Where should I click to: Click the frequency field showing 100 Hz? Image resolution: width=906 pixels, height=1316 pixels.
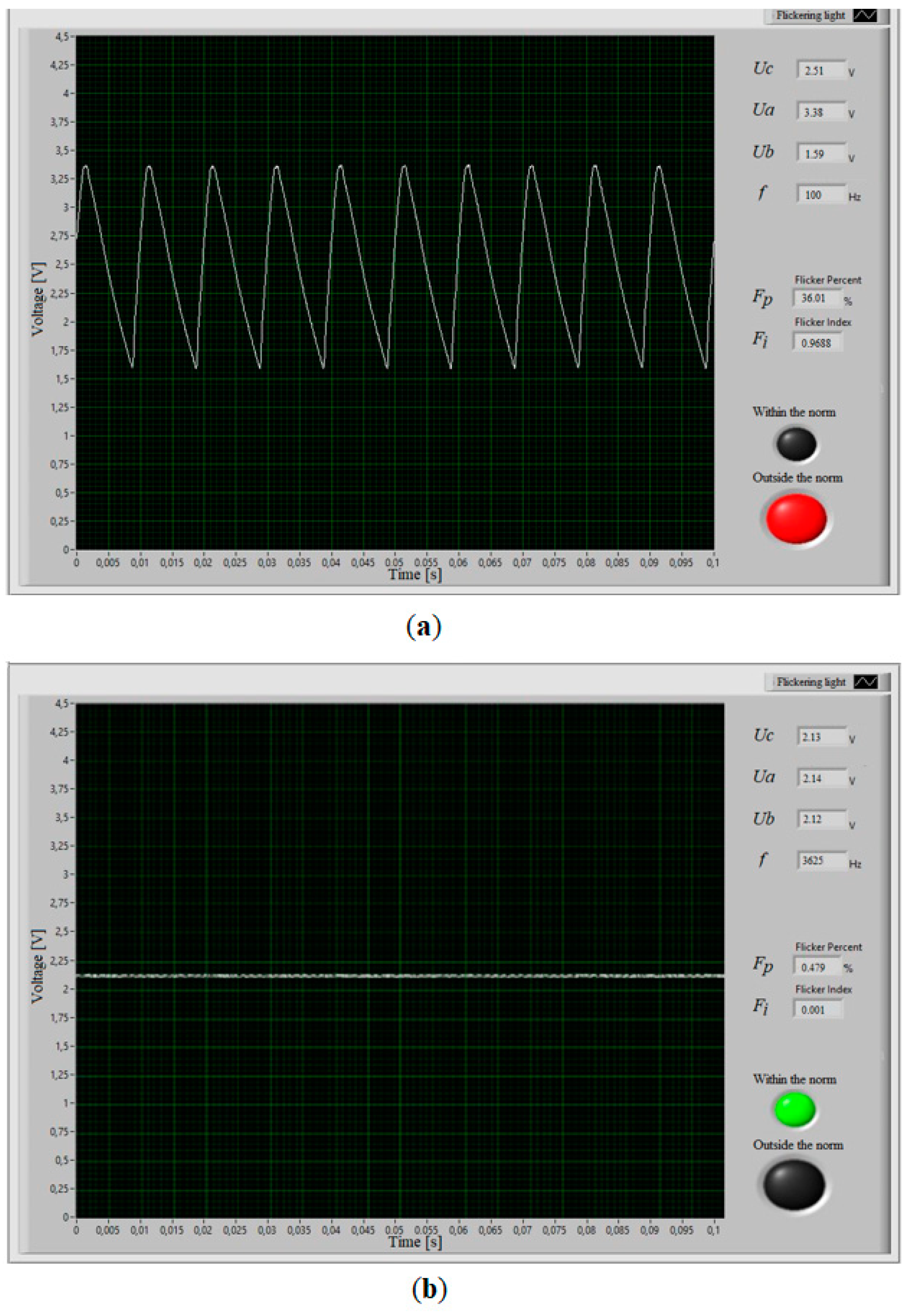(821, 195)
